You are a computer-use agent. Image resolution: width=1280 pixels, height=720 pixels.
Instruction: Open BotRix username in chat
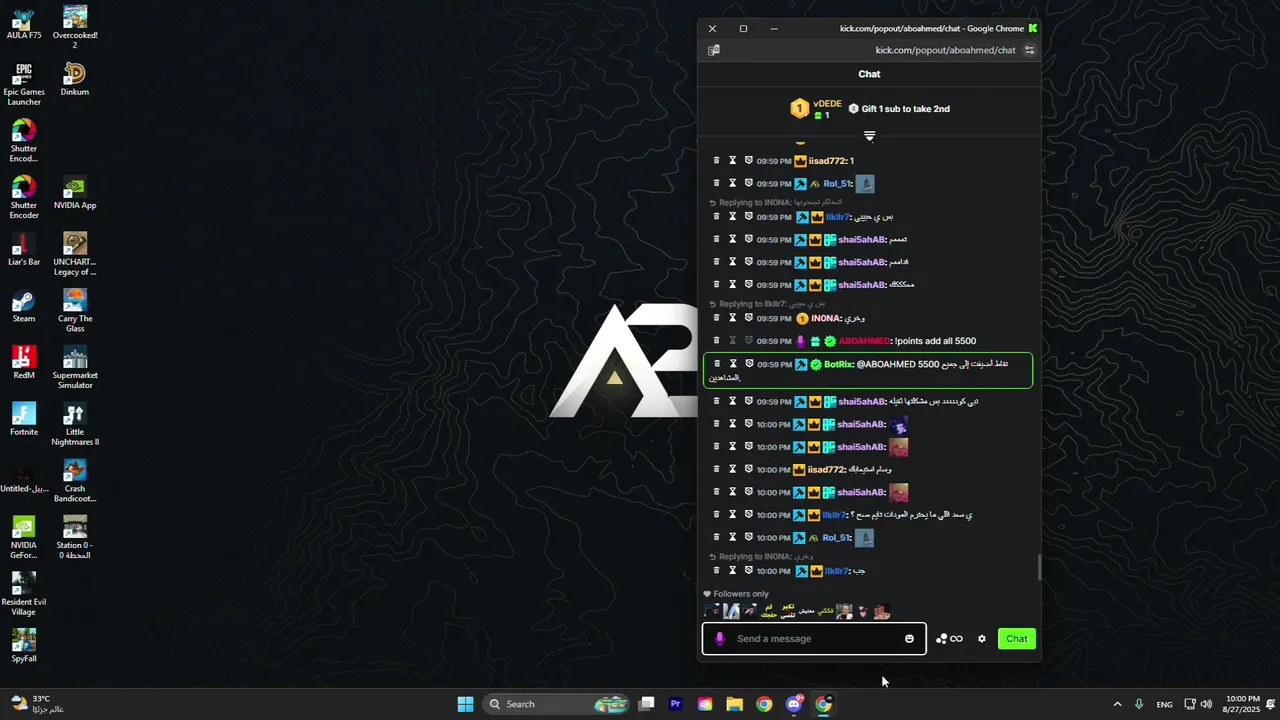tap(838, 364)
